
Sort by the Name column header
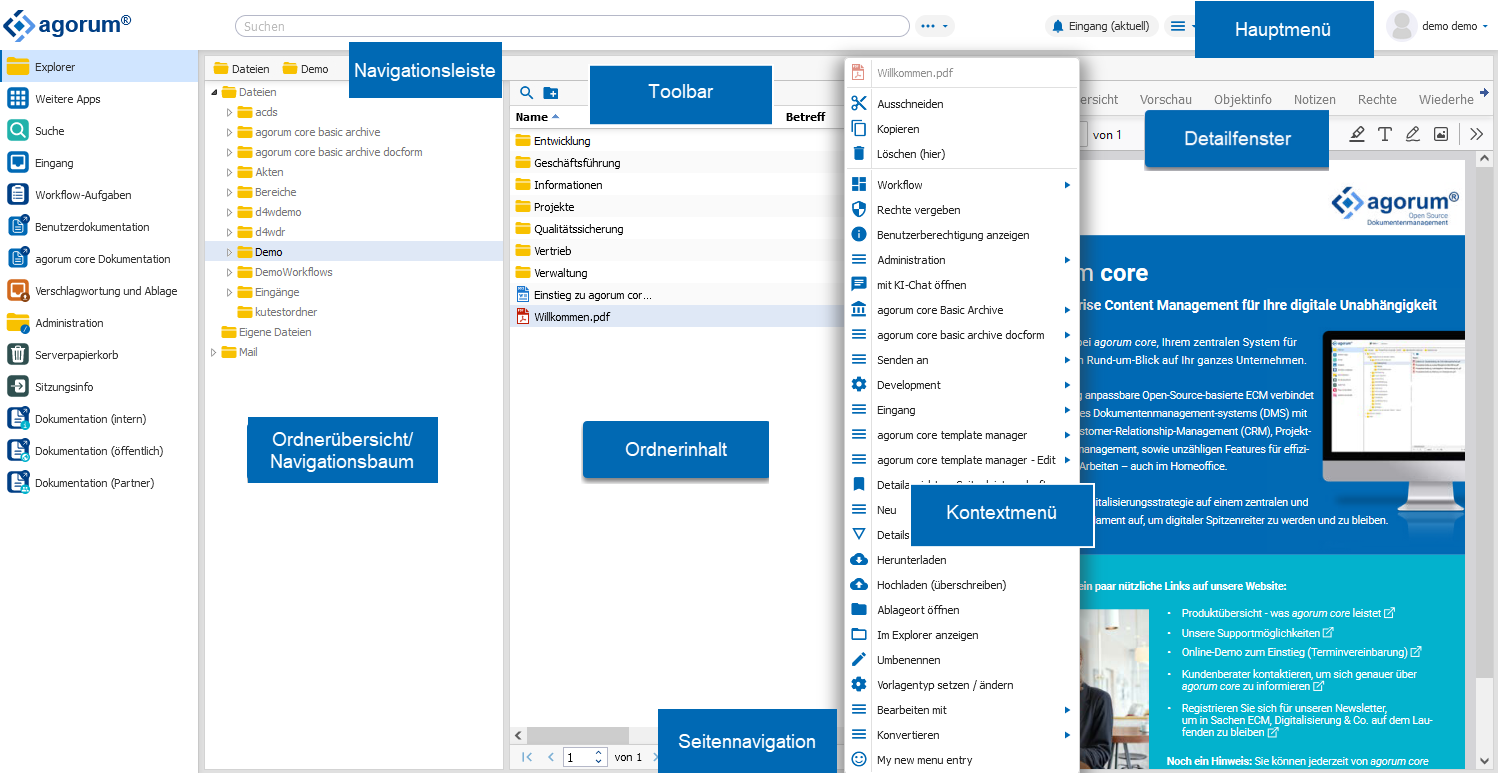pos(537,117)
